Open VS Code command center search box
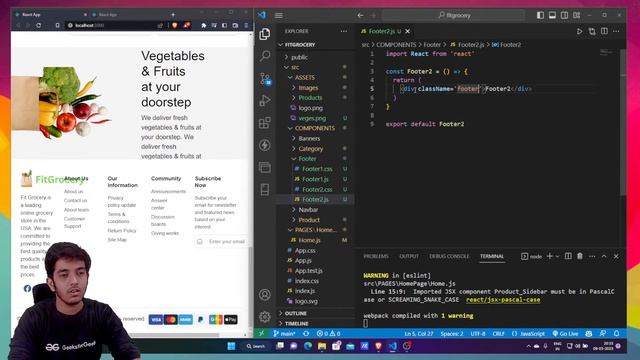This screenshot has width=640, height=360. click(x=453, y=16)
